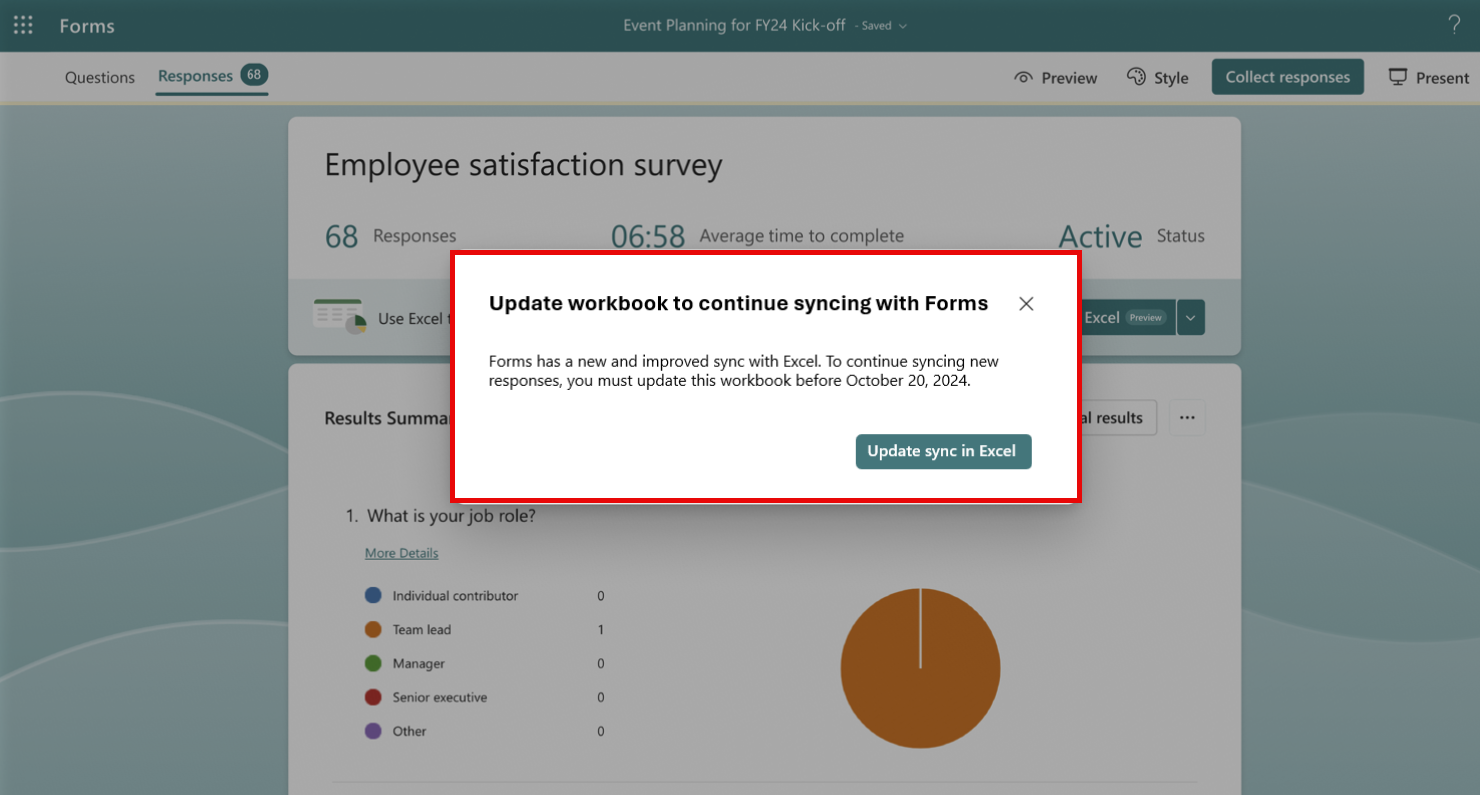Click the Preview badge on the Excel button
The height and width of the screenshot is (795, 1480).
1146,317
